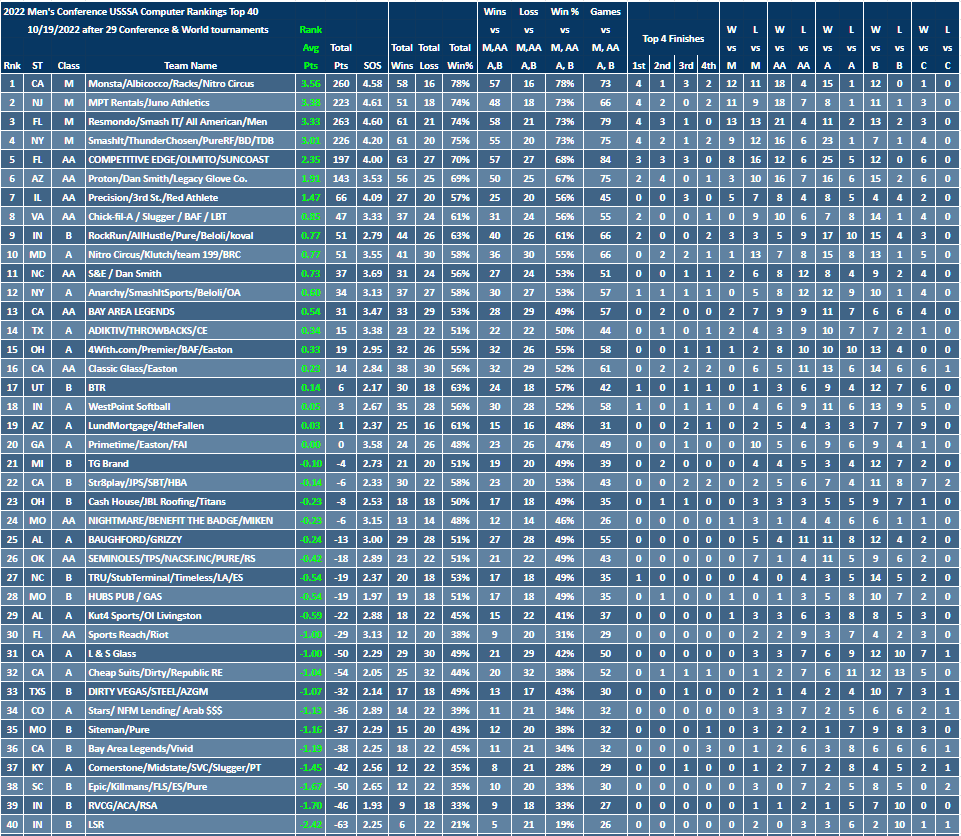This screenshot has width=961, height=836.
Task: Click total points value 263
Action: (341, 121)
